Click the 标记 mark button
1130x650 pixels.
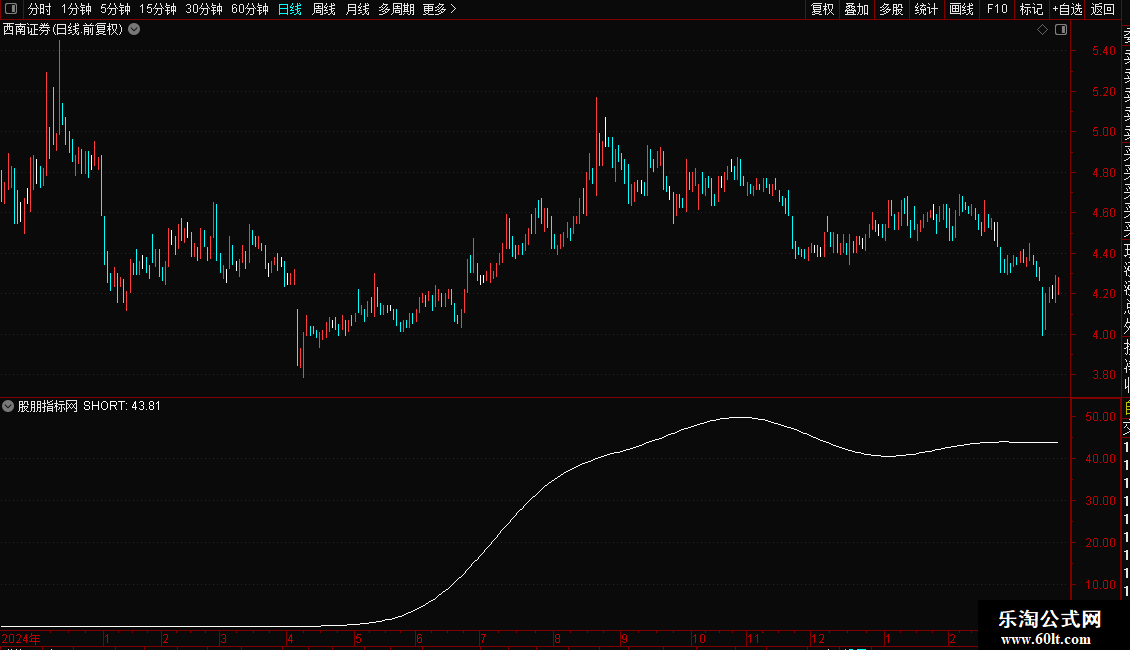1031,9
